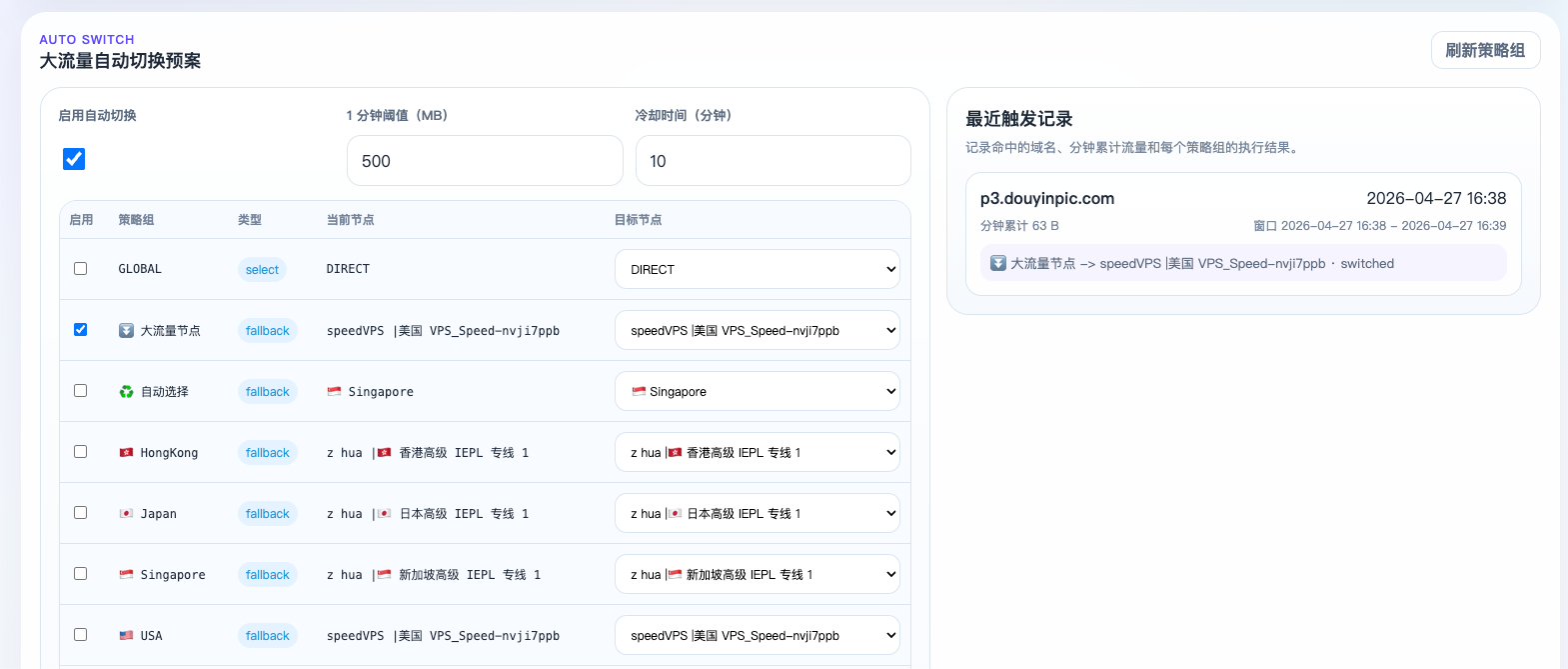This screenshot has height=669, width=1568.
Task: Enable the 自动选择 row checkbox
Action: [80, 390]
